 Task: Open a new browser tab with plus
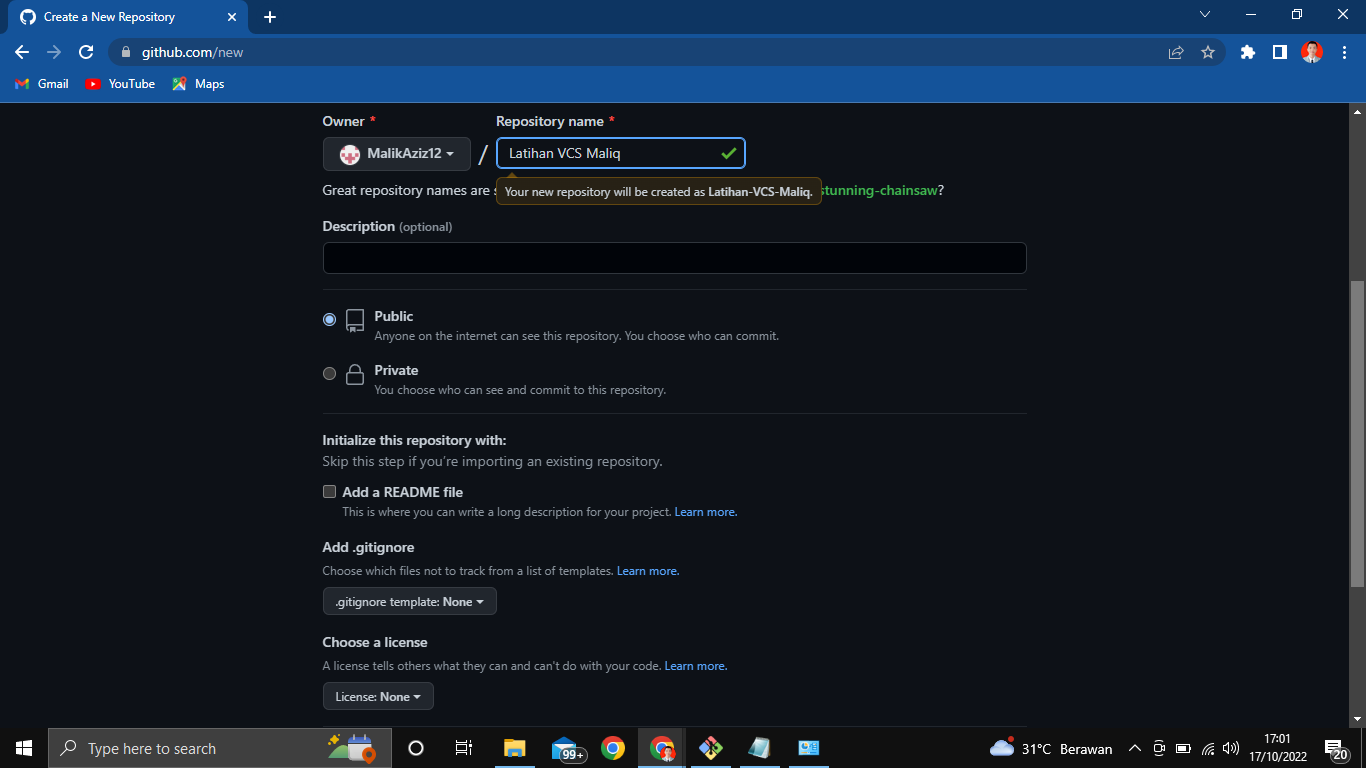270,17
